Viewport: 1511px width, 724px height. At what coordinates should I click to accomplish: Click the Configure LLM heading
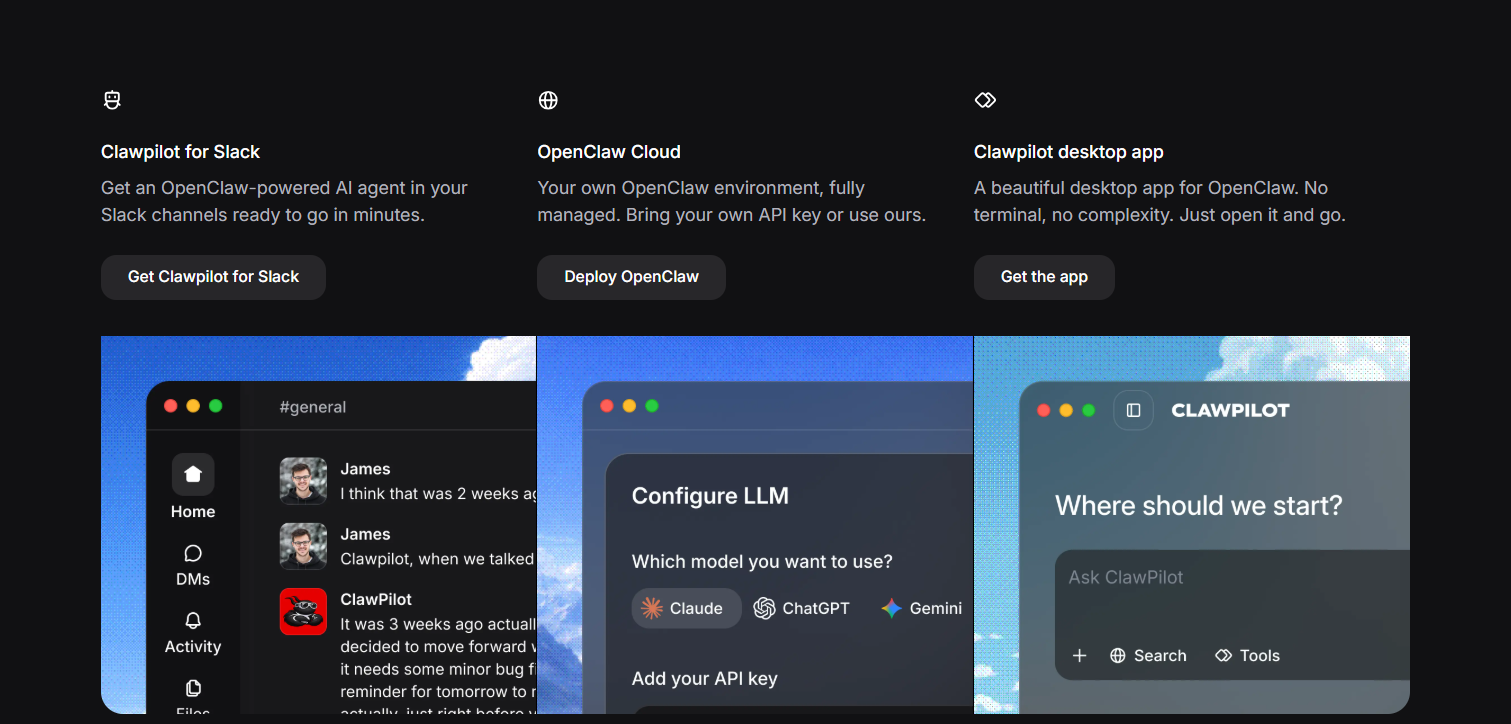click(710, 496)
